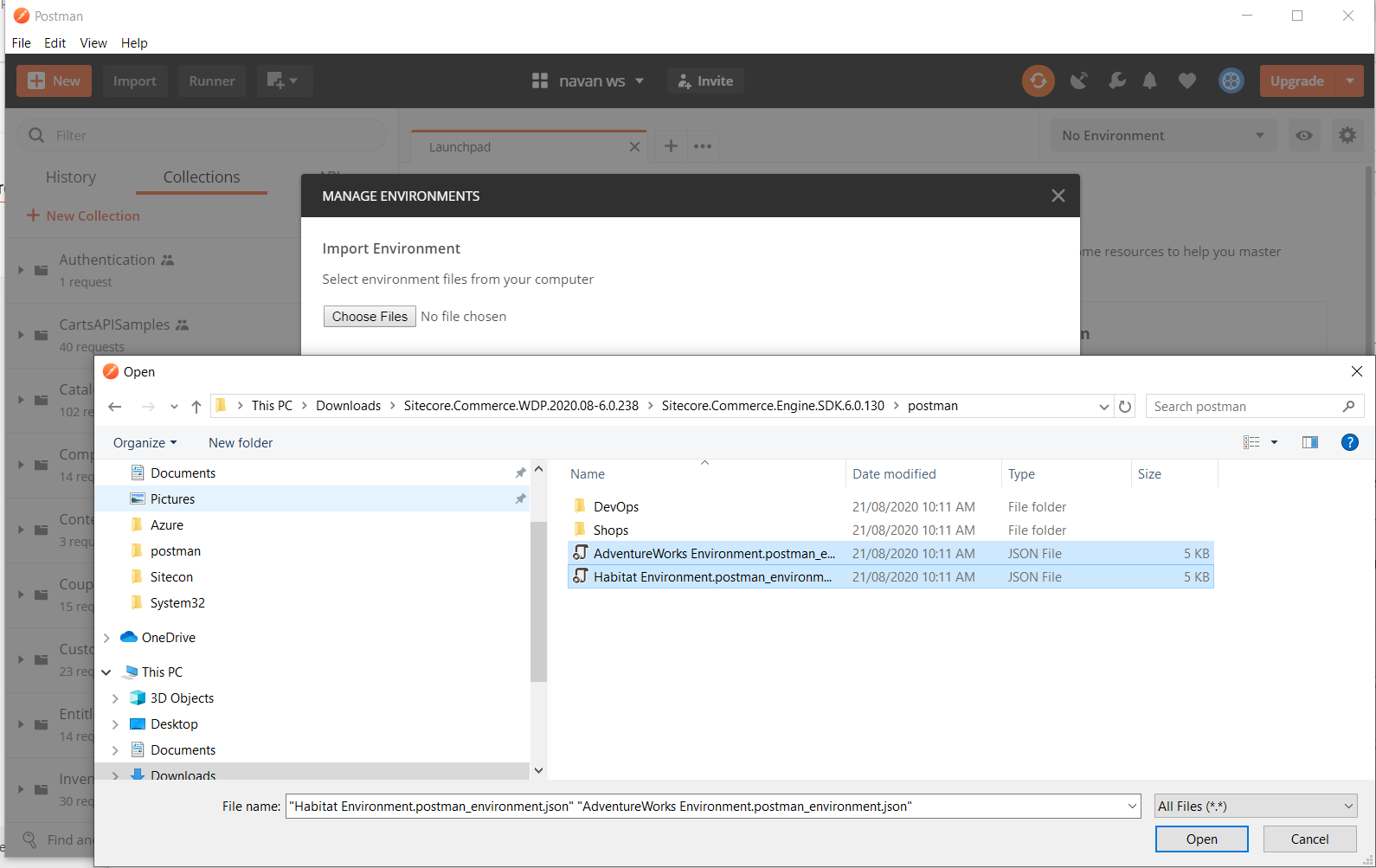This screenshot has width=1376, height=868.
Task: Click New folder in dialog toolbar
Action: coord(241,442)
